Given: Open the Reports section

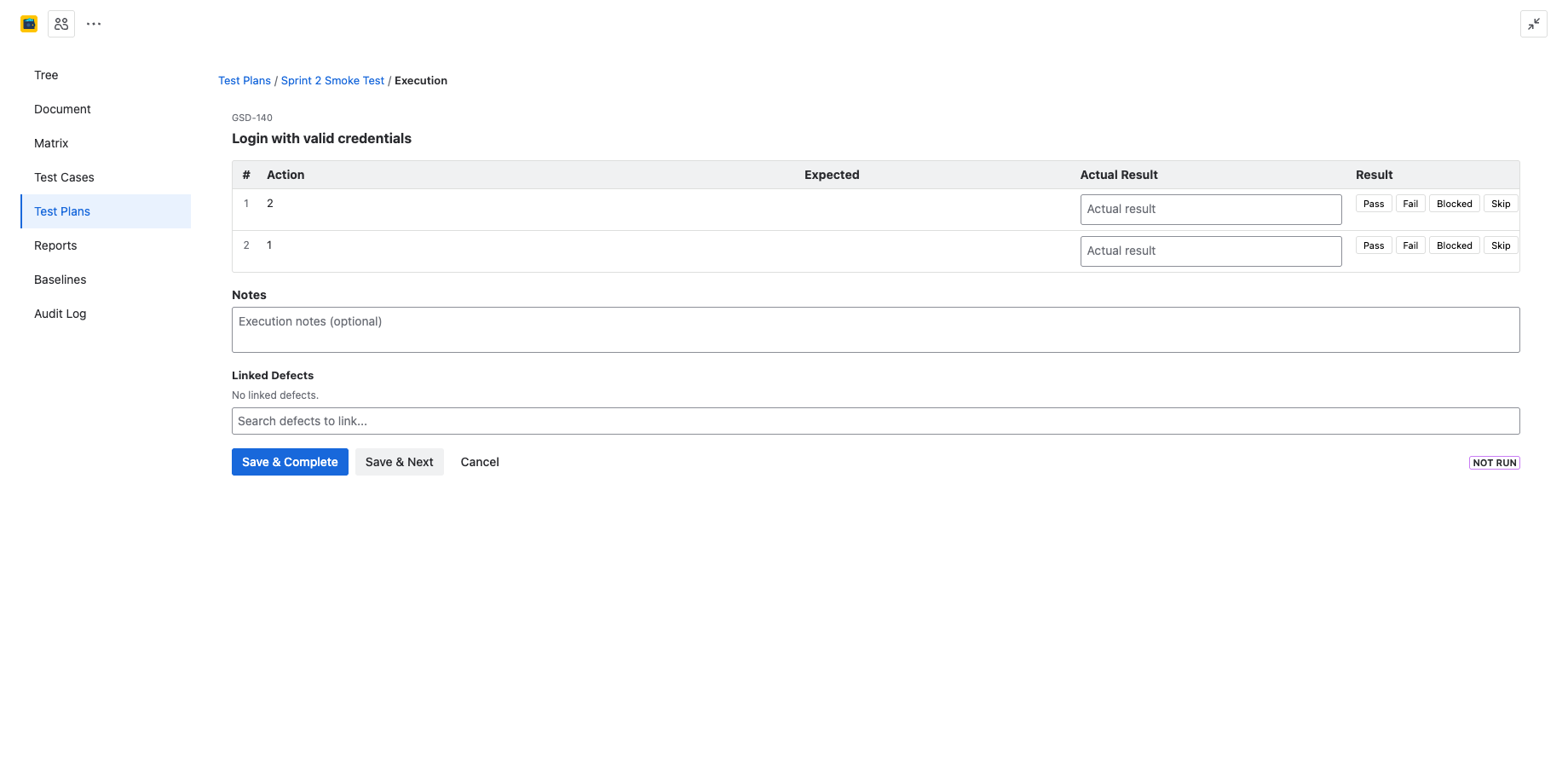Looking at the screenshot, I should click(55, 245).
